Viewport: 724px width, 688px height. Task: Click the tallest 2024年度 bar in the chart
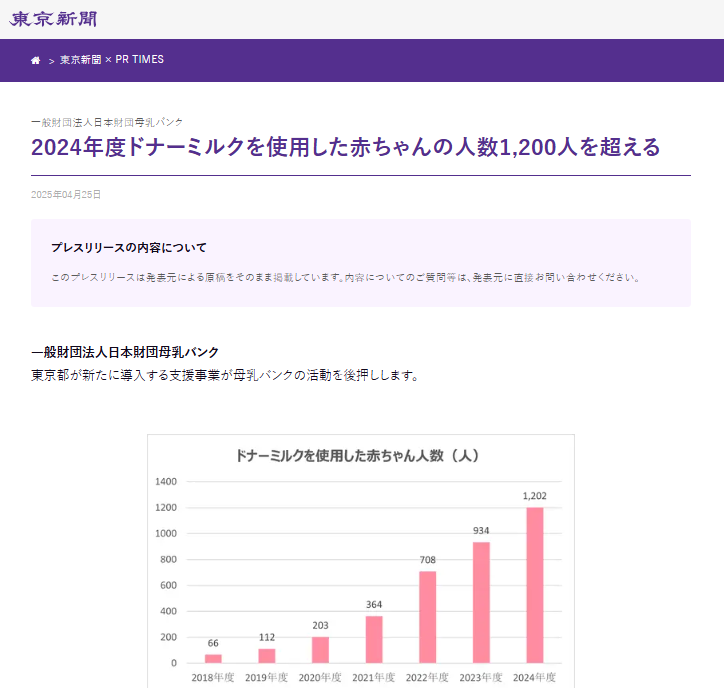click(x=534, y=584)
